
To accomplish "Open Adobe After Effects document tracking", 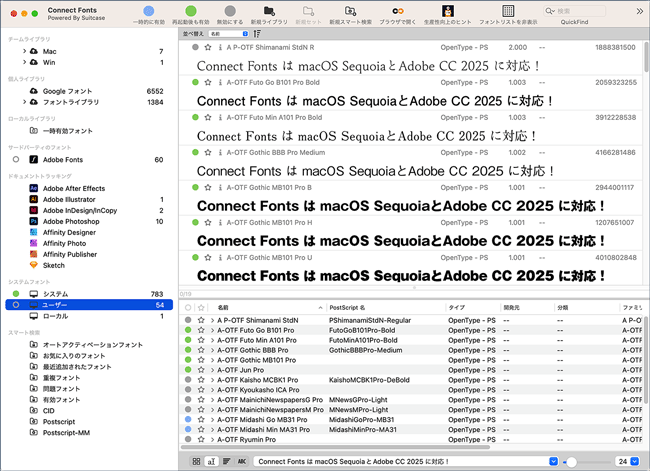I will click(x=74, y=188).
